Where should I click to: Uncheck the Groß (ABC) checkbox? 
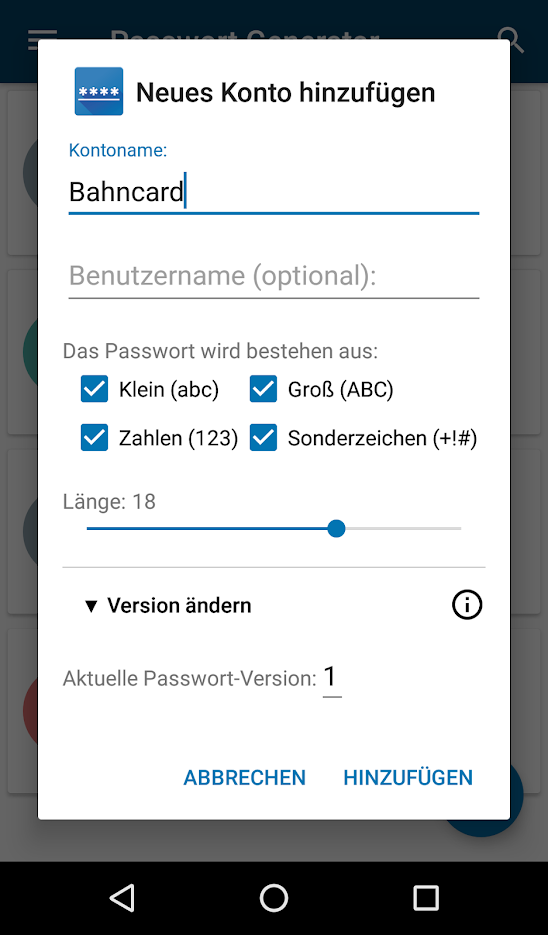tap(263, 389)
